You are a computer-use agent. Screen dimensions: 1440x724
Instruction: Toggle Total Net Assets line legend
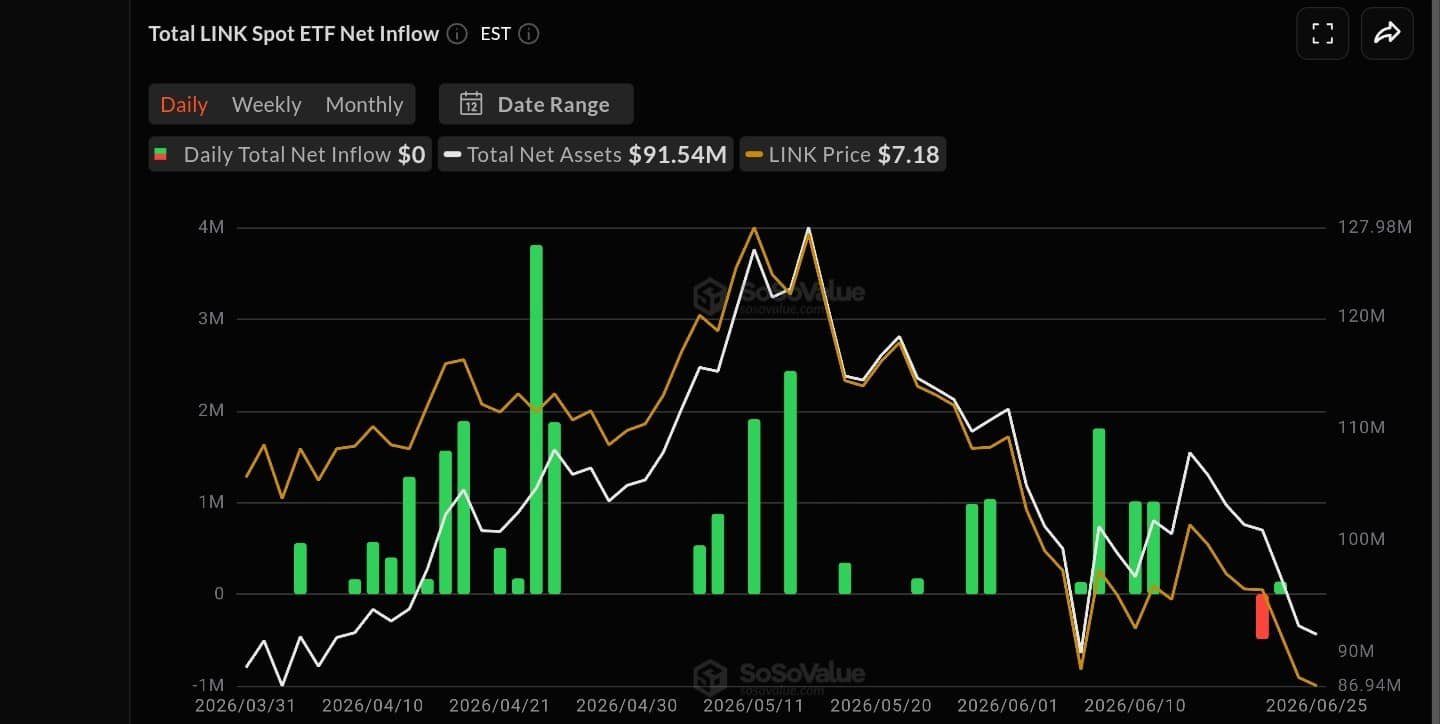click(587, 155)
